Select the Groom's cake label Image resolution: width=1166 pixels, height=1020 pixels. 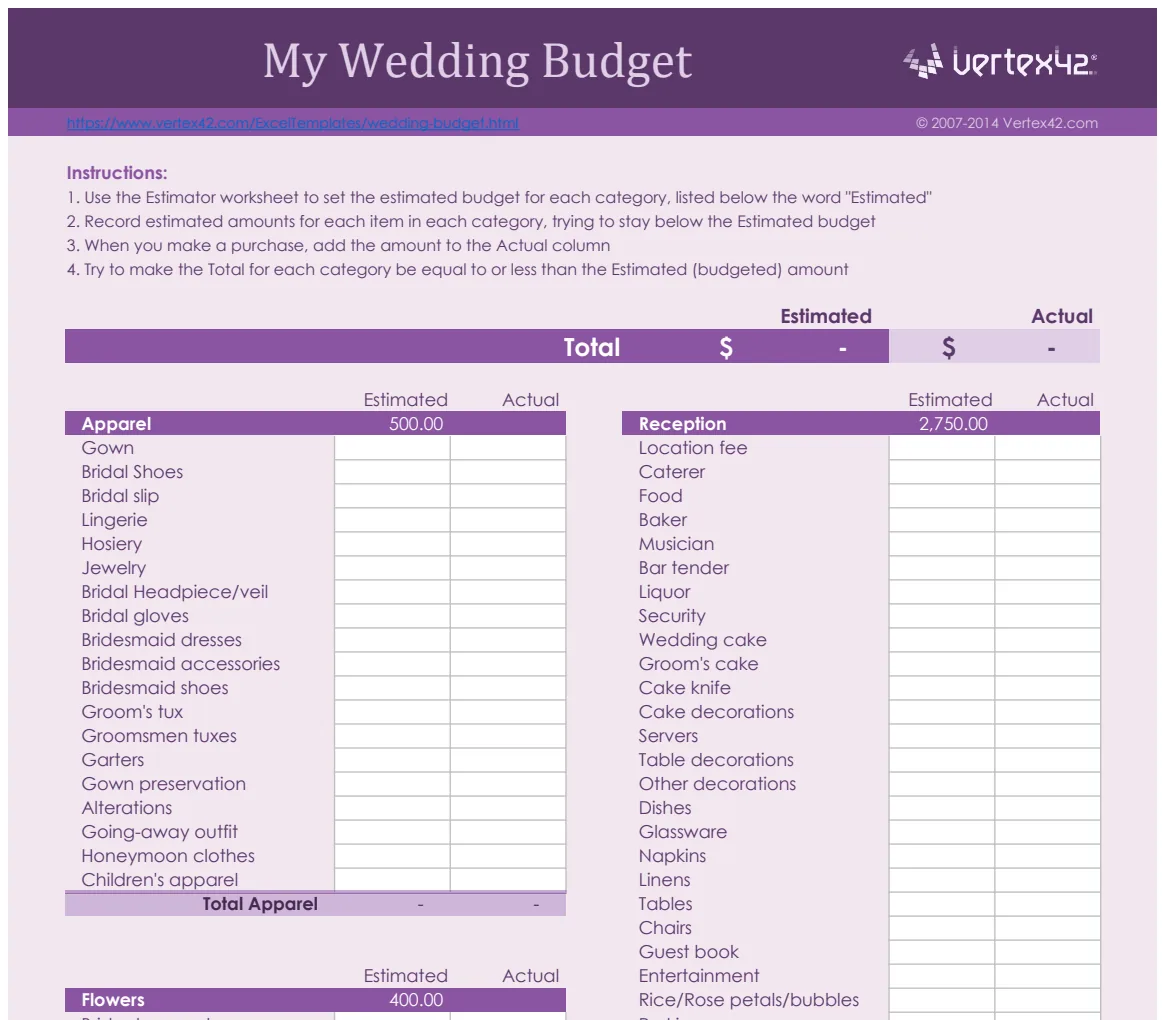698,664
